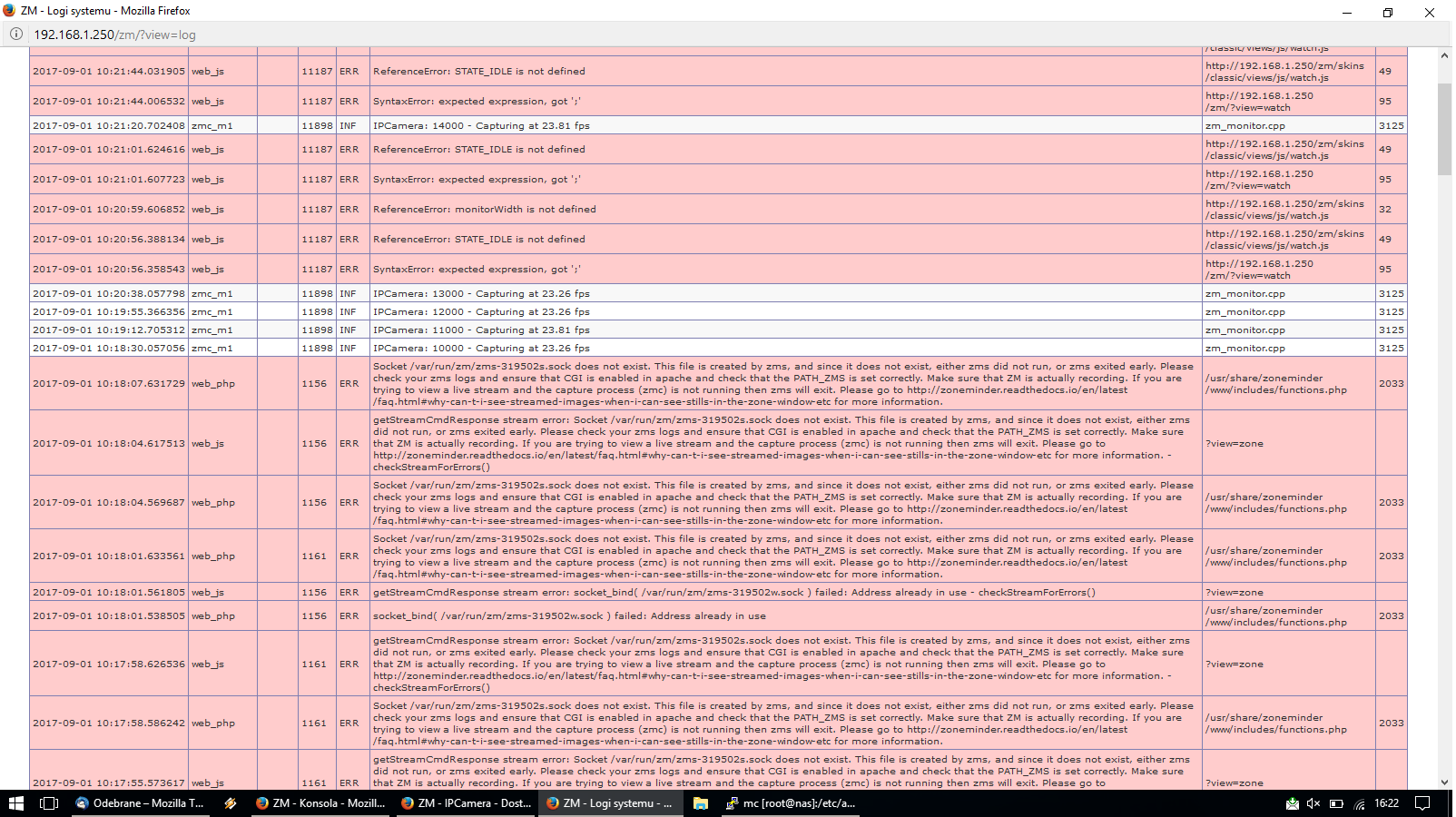1456x817 pixels.
Task: Click web_php socket_bind 'Address already in use' message
Action: click(569, 615)
